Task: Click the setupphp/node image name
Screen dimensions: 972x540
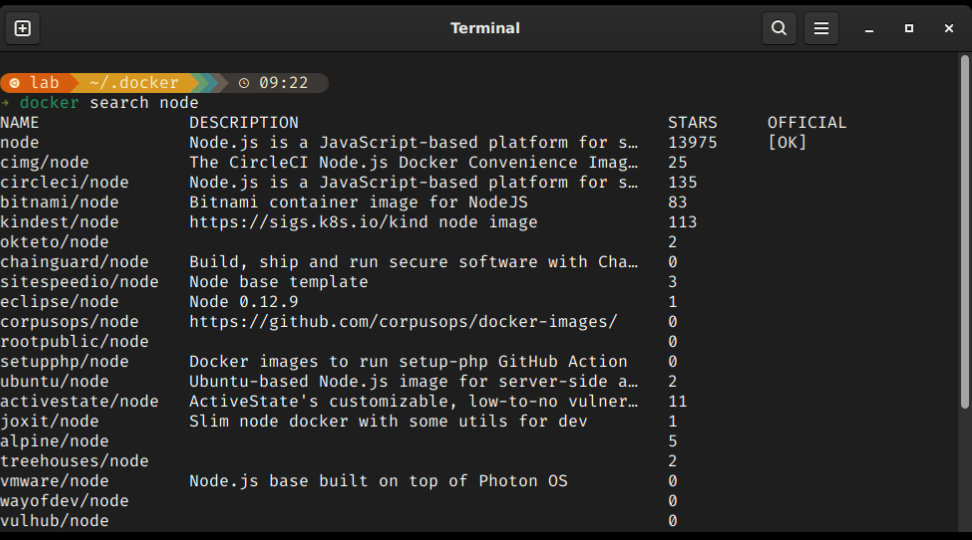Action: (x=64, y=361)
